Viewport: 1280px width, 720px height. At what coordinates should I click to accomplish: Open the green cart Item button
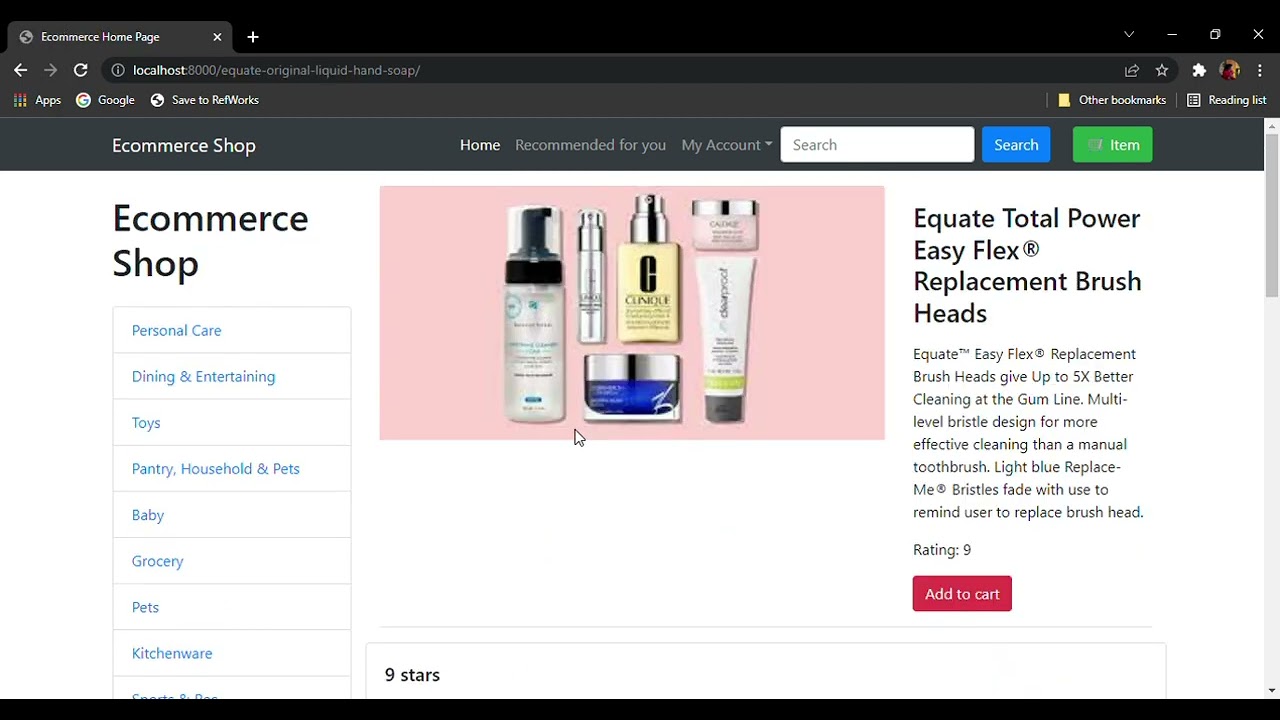click(1112, 145)
